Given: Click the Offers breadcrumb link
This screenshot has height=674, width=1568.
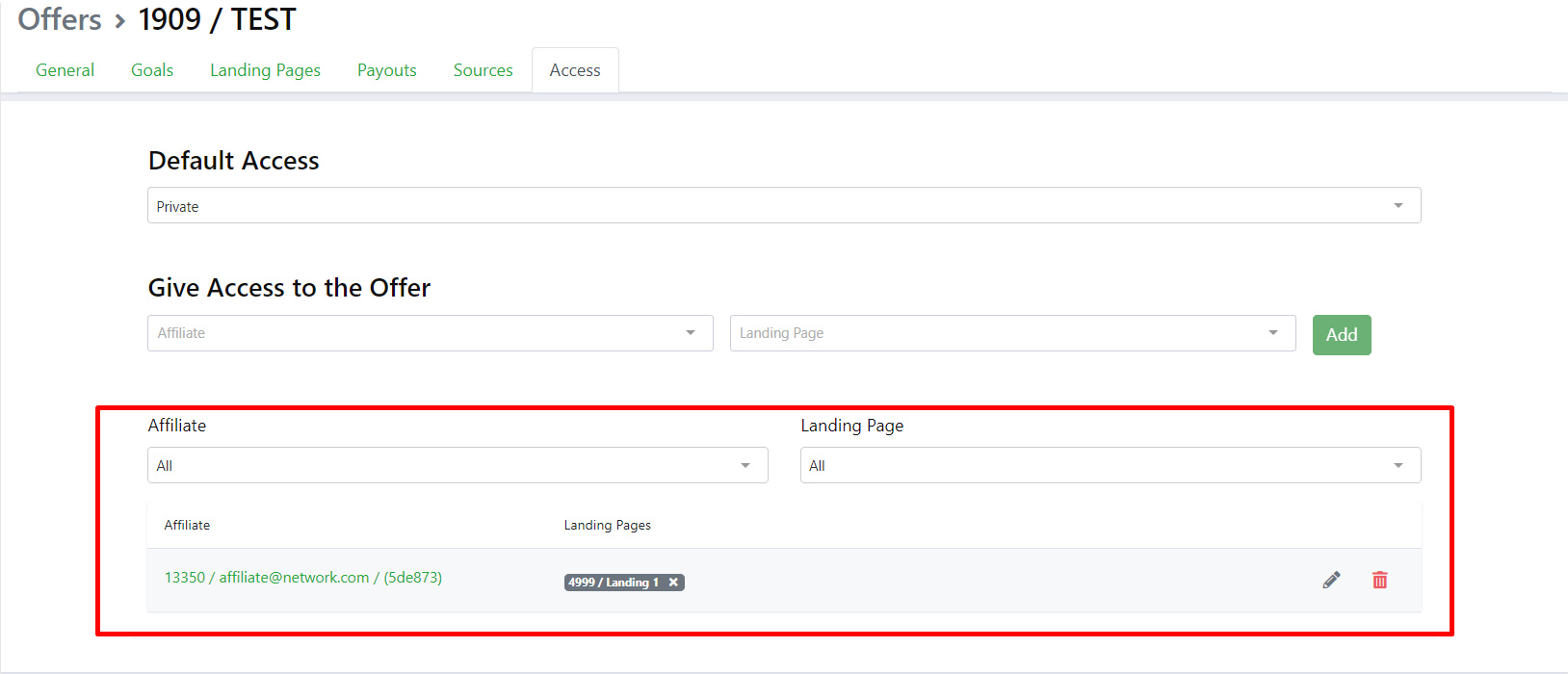Looking at the screenshot, I should click(x=60, y=19).
